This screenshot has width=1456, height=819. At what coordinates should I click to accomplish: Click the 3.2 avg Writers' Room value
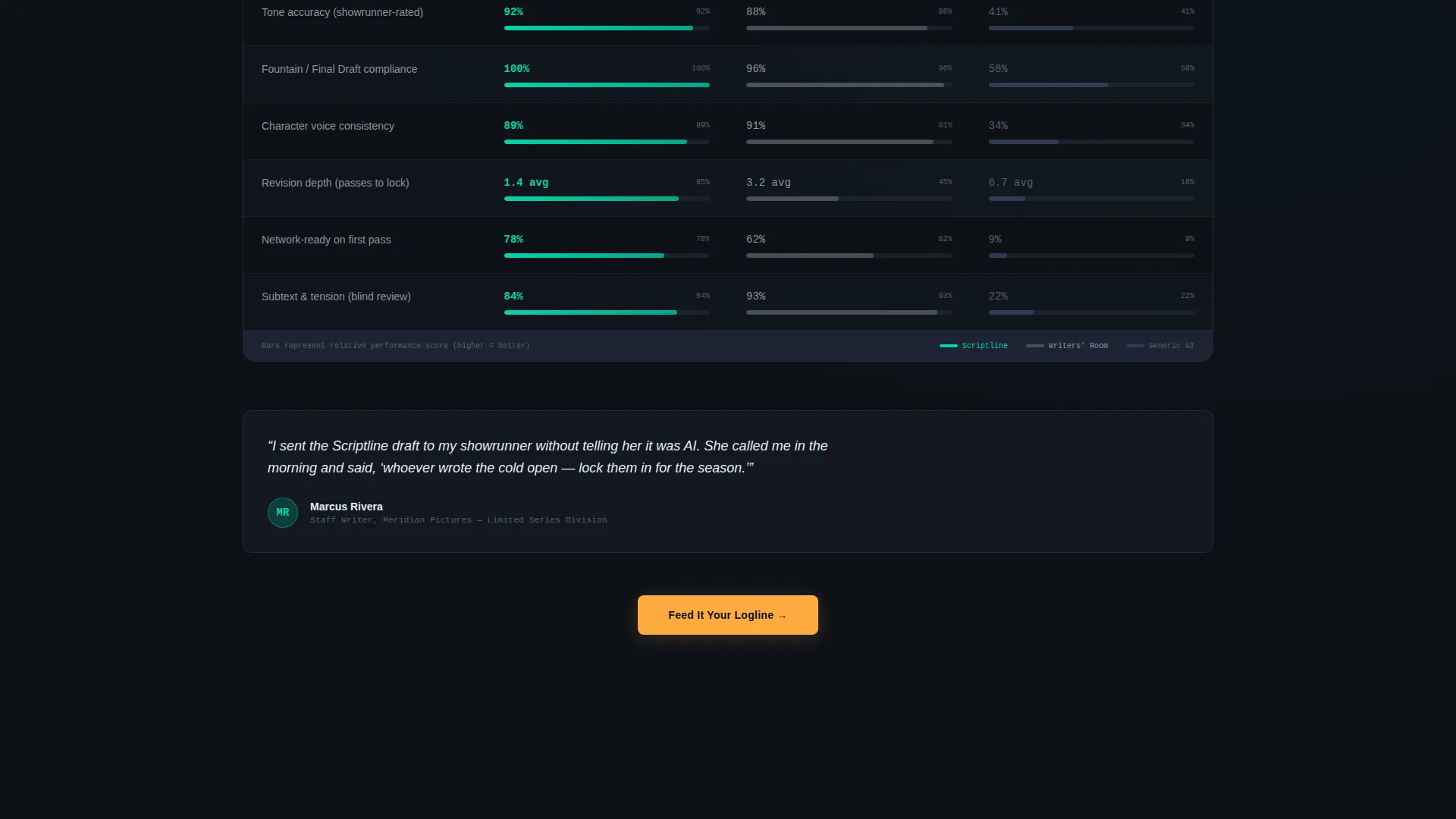coord(768,183)
